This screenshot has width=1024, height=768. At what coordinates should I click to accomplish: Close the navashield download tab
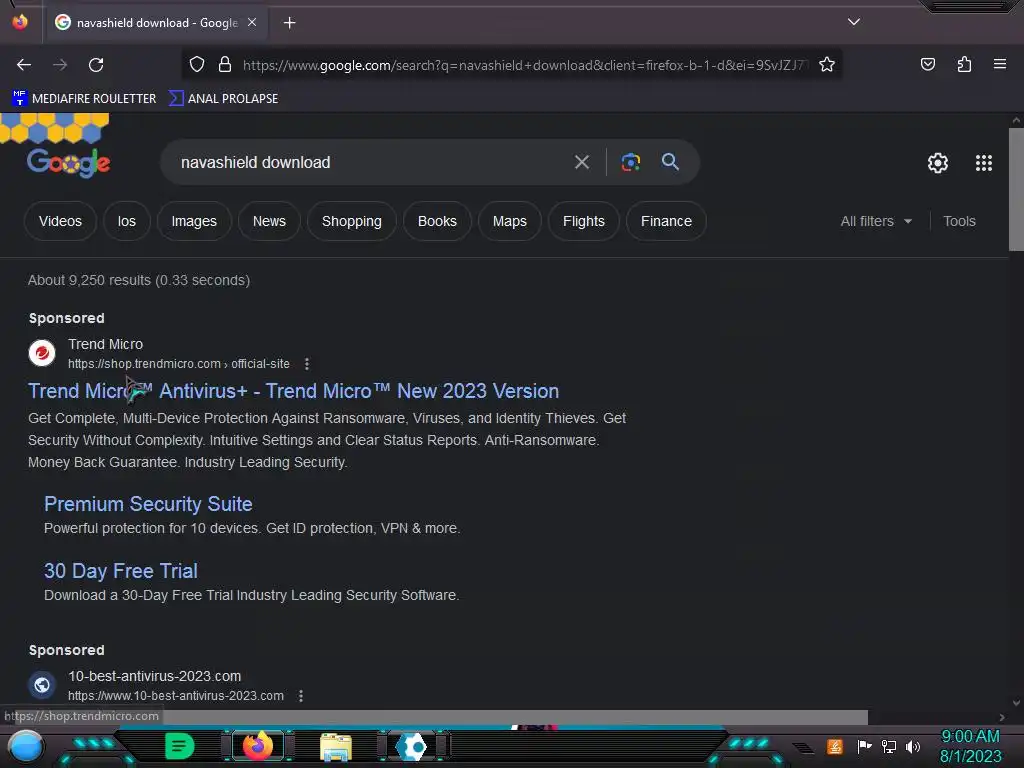coord(252,22)
